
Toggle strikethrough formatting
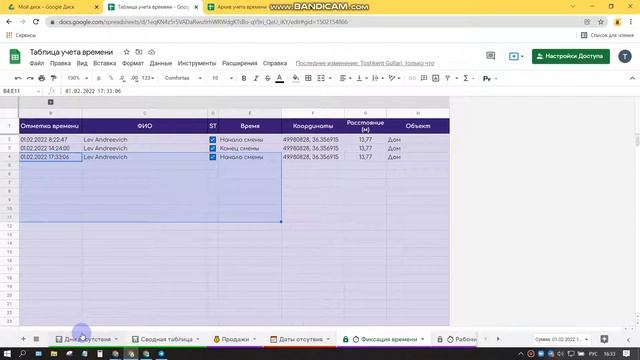pos(267,78)
